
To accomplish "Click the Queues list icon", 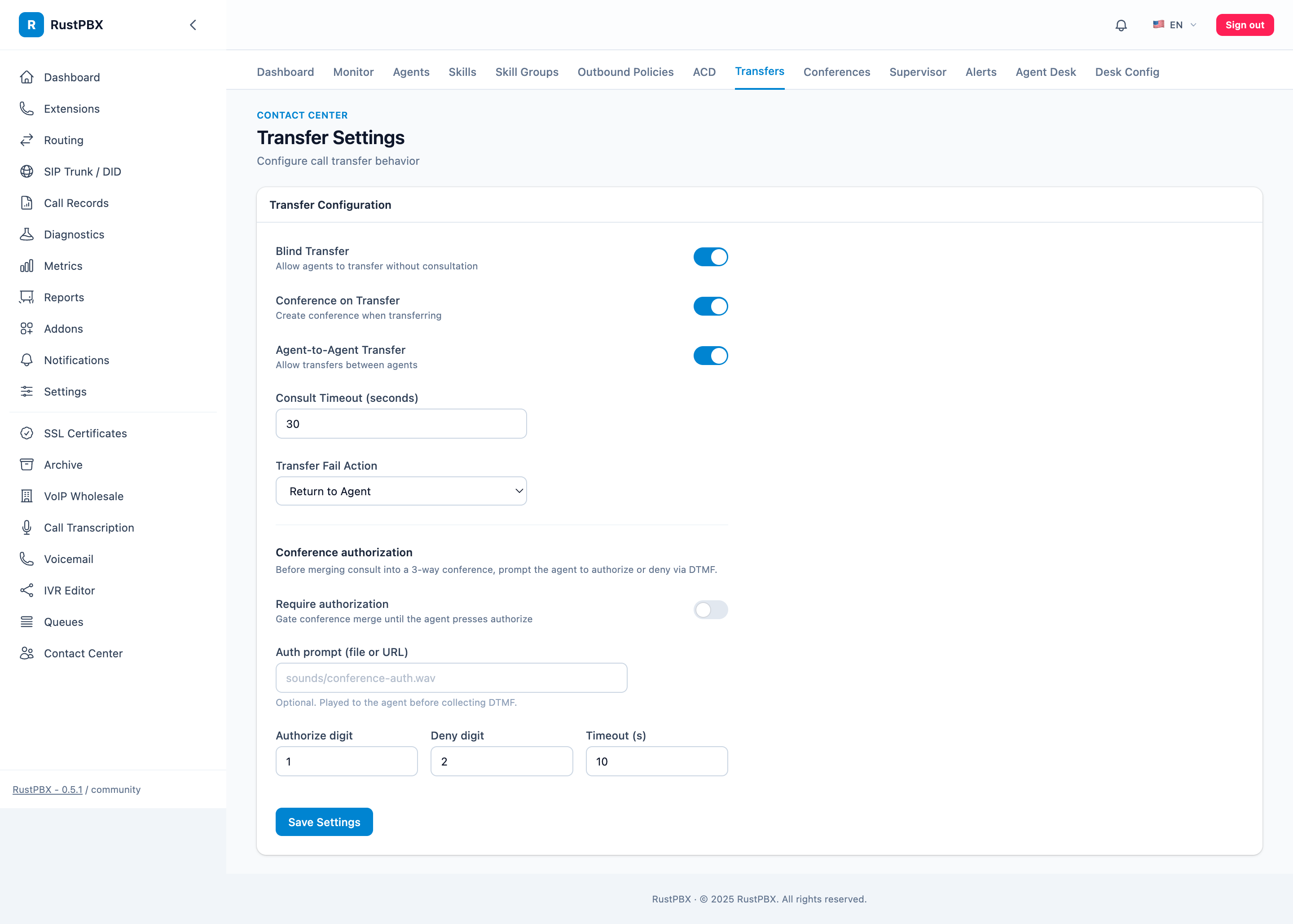I will [x=27, y=622].
